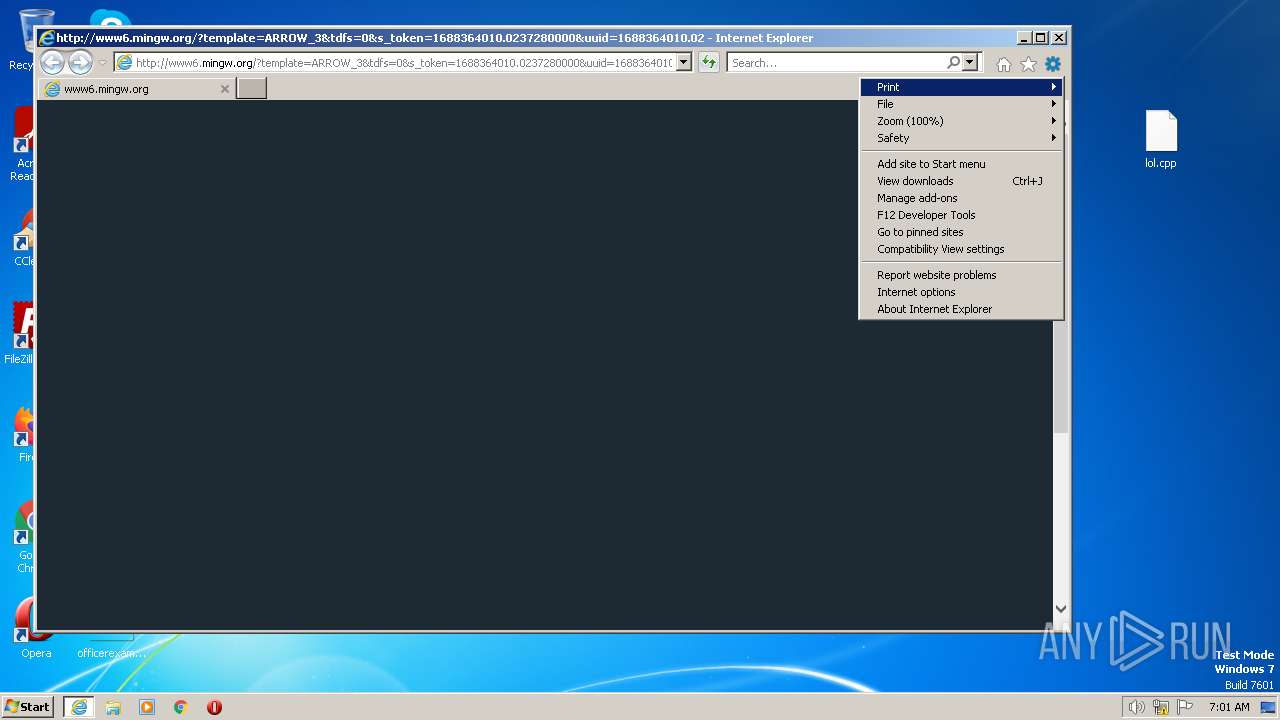Open recent pages dropdown beside Forward
This screenshot has width=1280, height=720.
point(102,63)
